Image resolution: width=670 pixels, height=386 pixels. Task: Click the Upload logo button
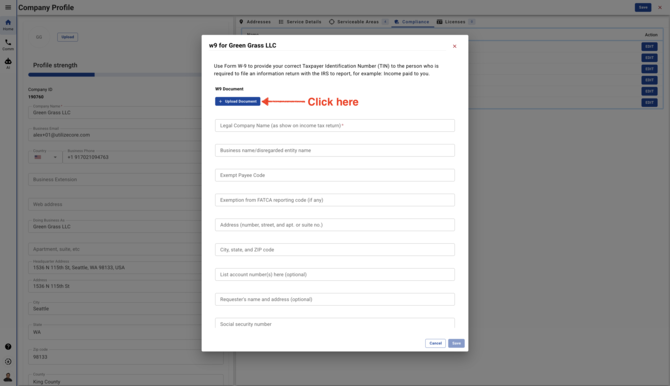(68, 37)
